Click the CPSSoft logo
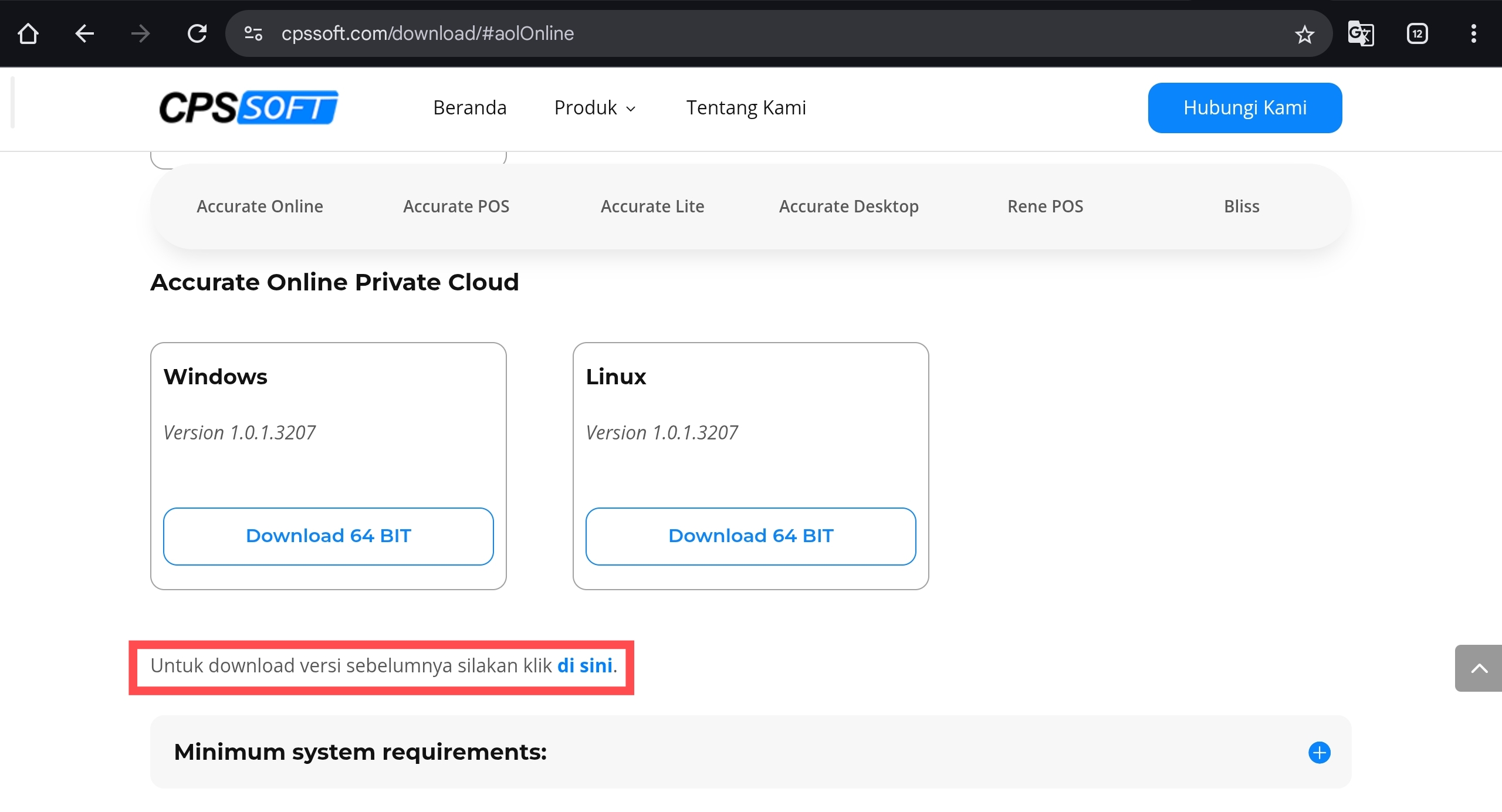Screen dimensions: 1502x812 click(x=249, y=107)
